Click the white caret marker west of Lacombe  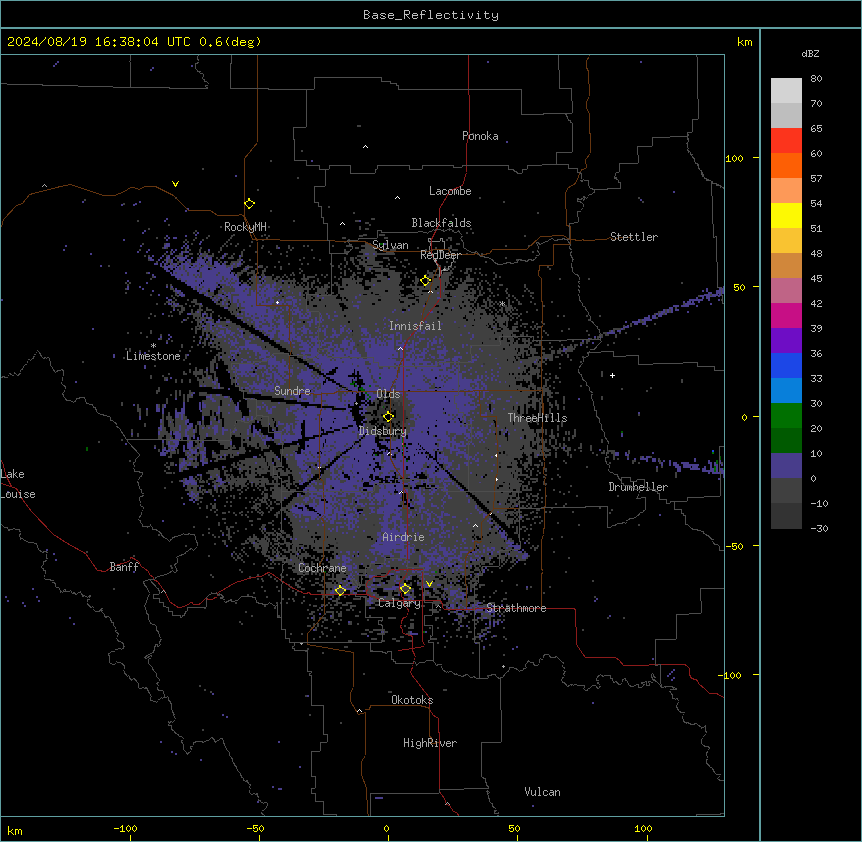397,198
